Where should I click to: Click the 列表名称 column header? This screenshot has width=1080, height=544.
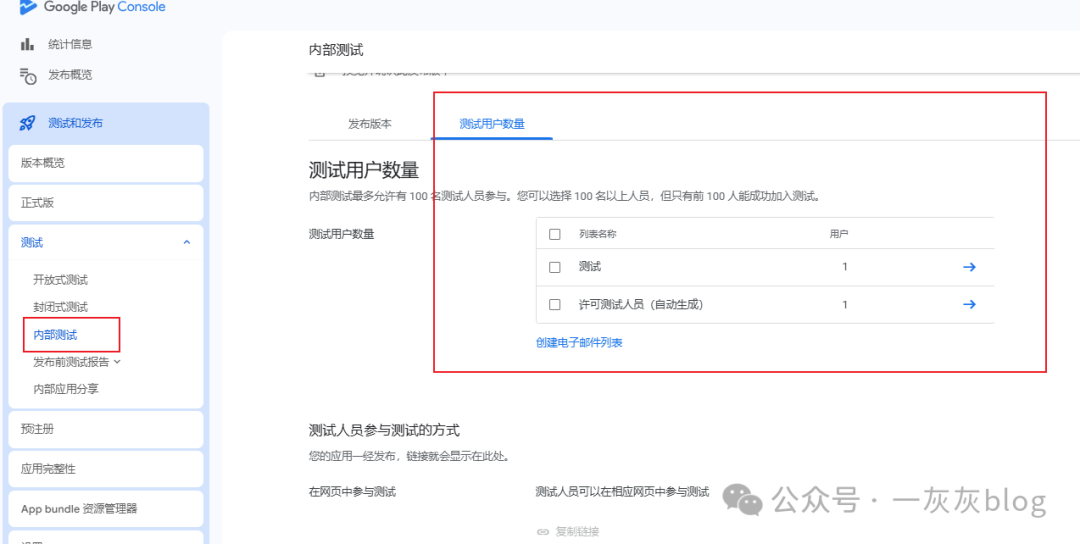click(598, 234)
